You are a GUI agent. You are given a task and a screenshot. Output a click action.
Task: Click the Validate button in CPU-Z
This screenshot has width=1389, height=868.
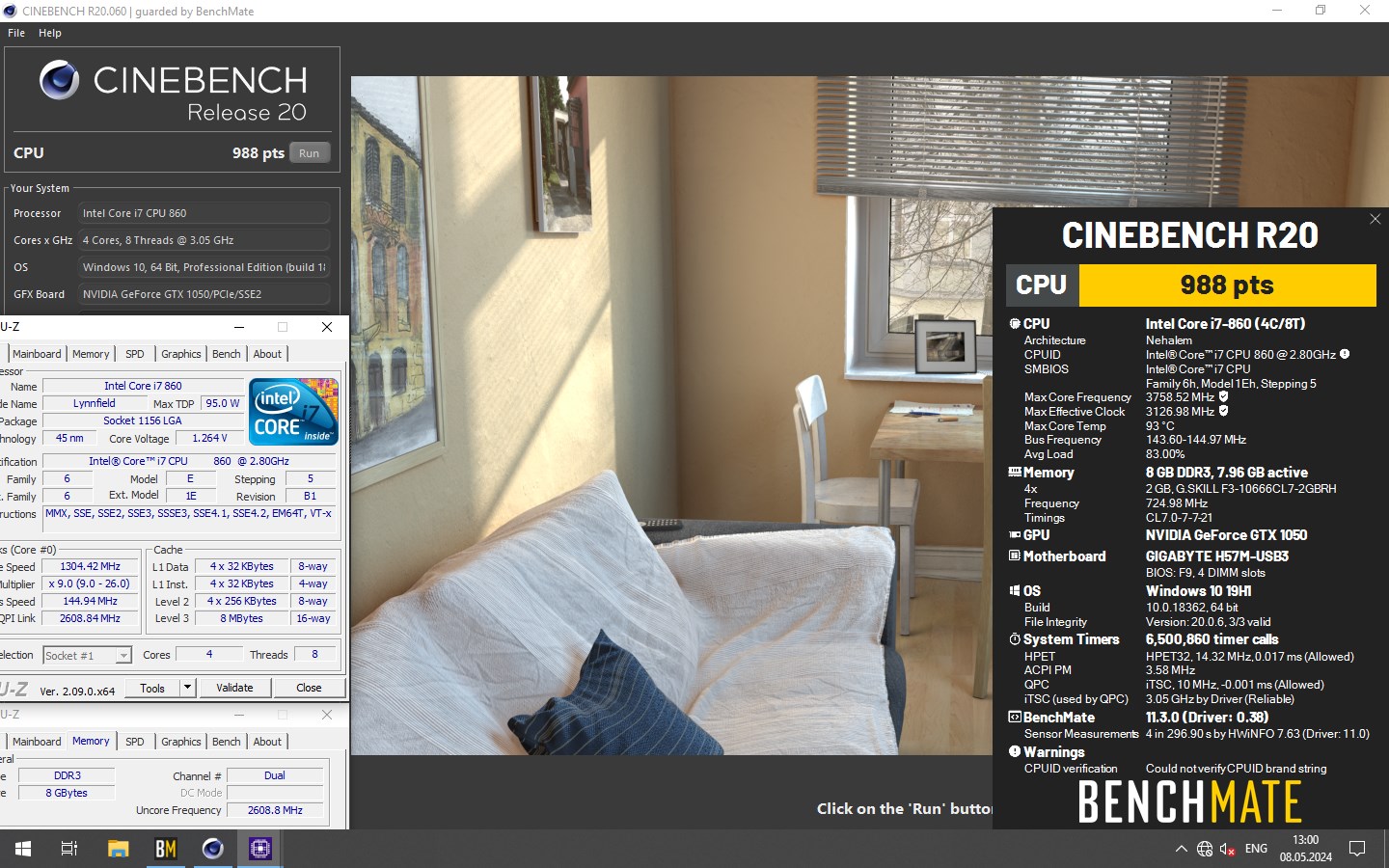234,688
